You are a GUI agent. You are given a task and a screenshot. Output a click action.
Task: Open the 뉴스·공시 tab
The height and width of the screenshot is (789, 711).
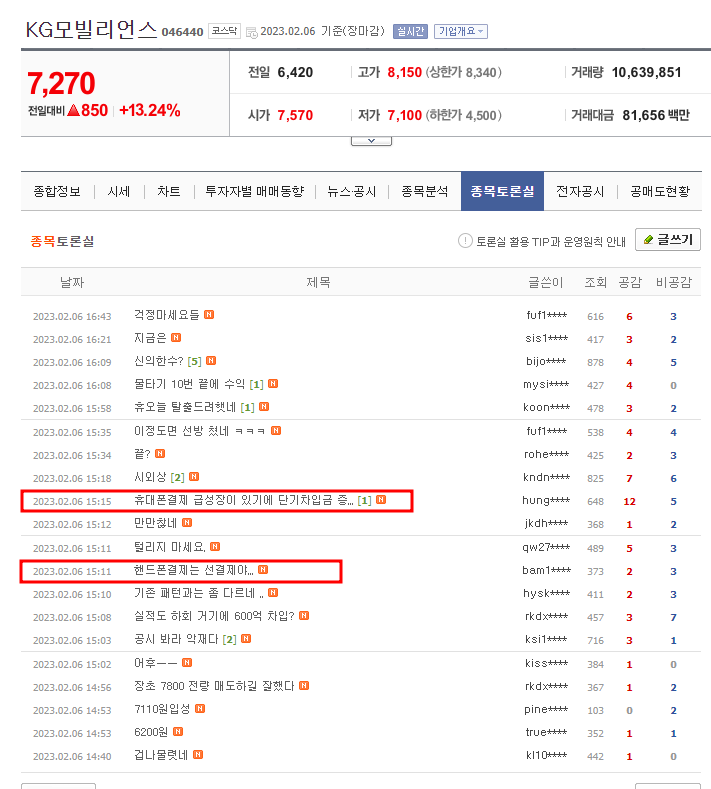351,191
